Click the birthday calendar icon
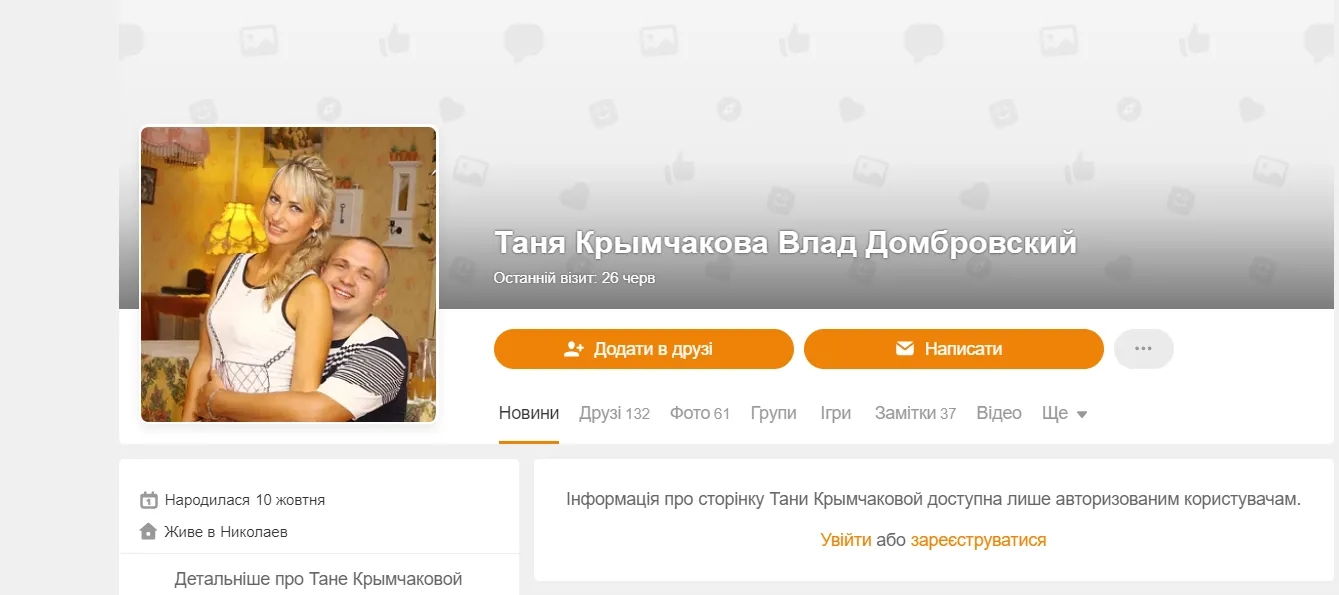1339x595 pixels. 149,500
